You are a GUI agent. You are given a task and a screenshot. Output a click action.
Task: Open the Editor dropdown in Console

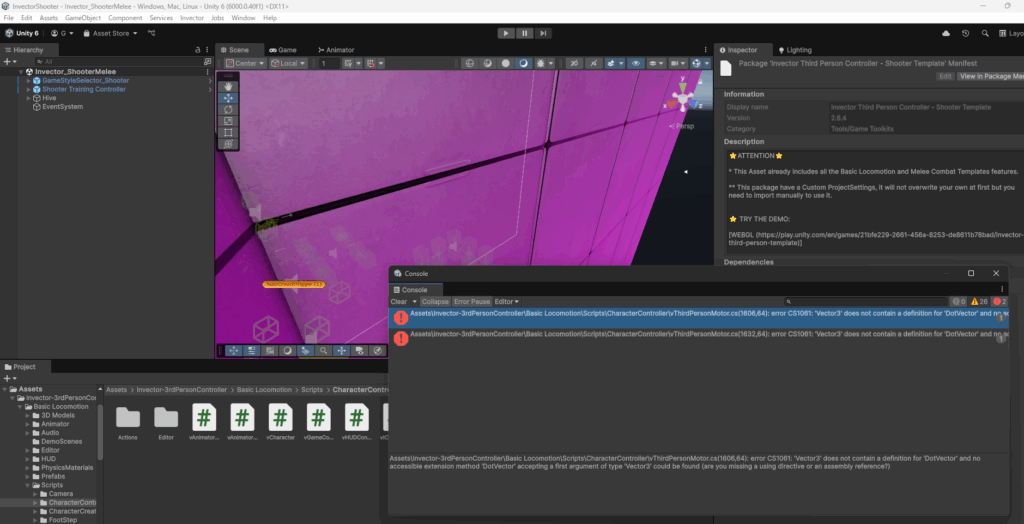pos(507,302)
